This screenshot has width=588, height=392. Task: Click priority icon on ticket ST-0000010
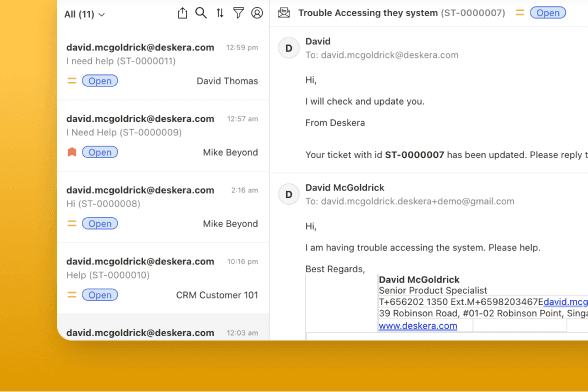[72, 294]
